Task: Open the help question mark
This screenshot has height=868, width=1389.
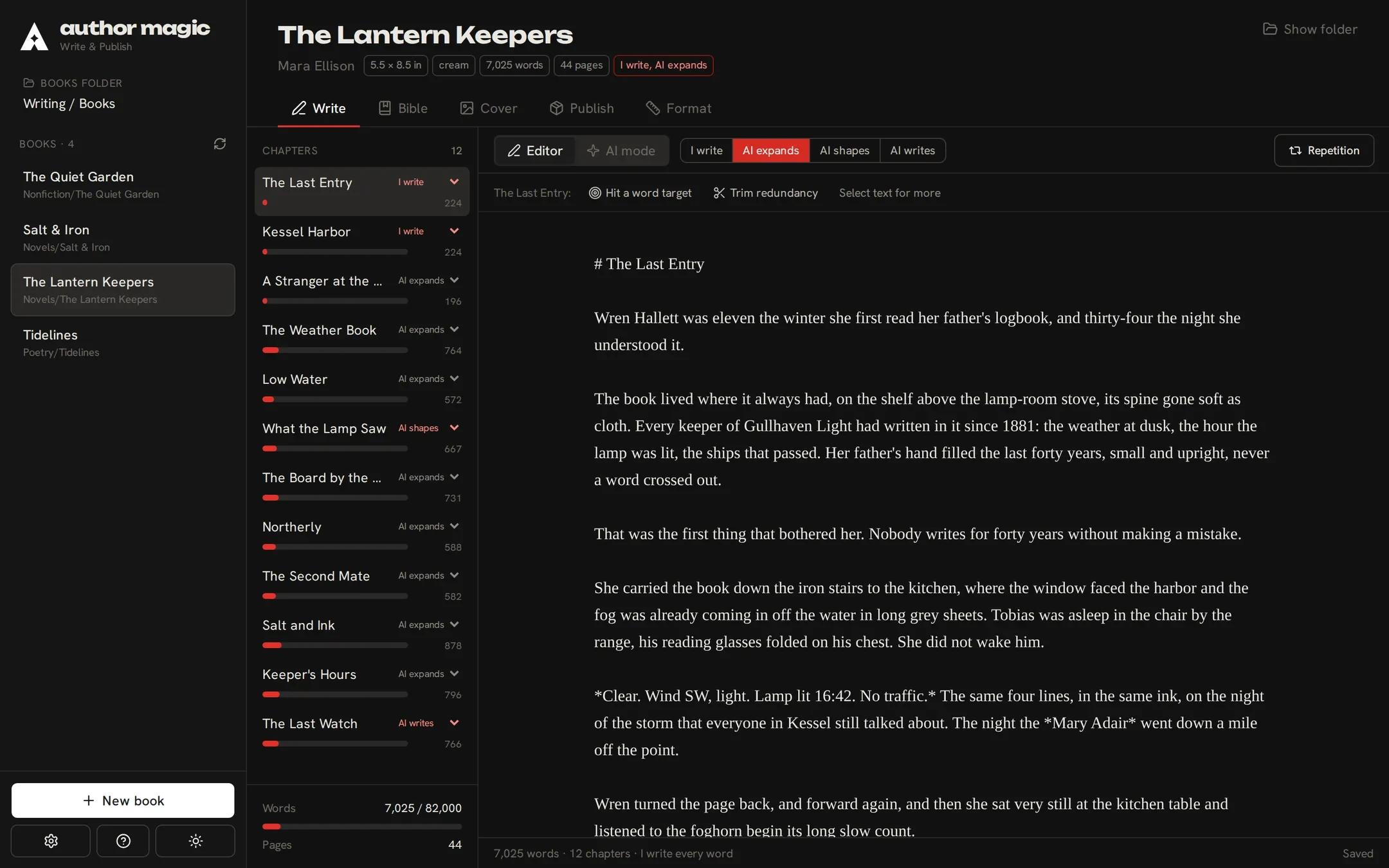Action: (x=123, y=841)
